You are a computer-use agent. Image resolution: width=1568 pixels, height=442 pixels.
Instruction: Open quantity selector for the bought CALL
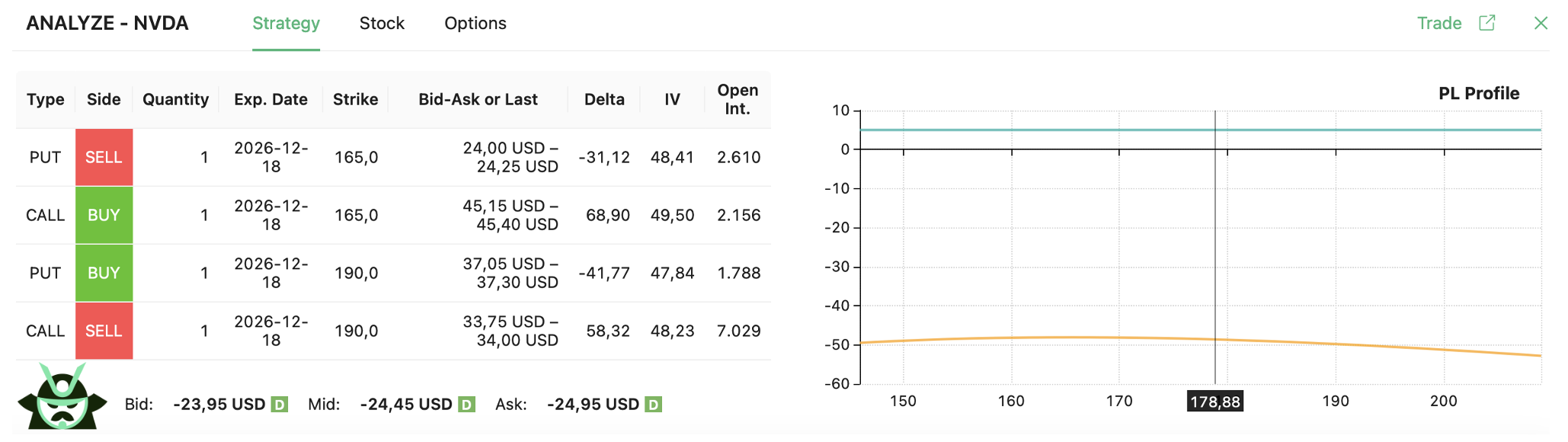pos(203,215)
